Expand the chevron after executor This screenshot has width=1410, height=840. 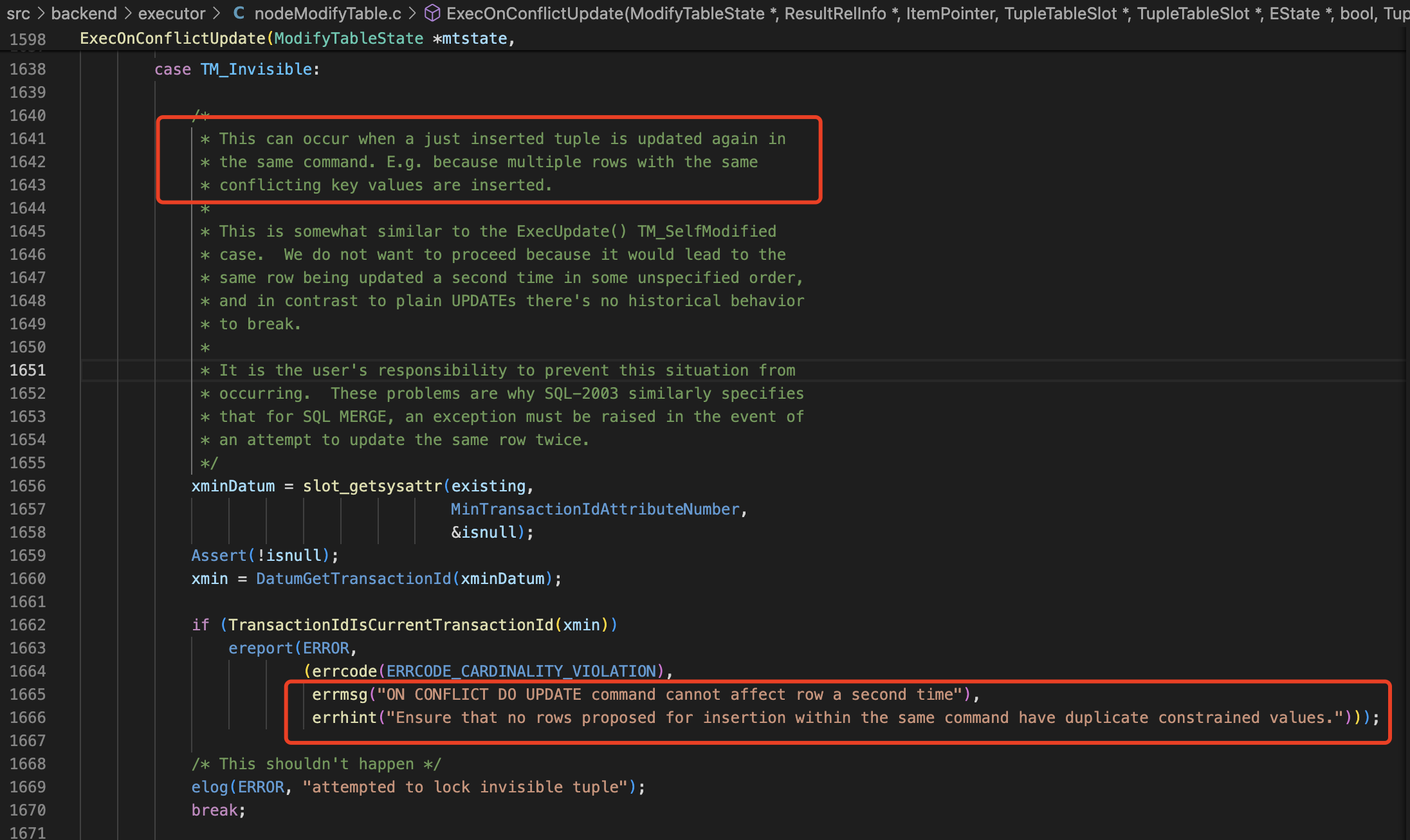tap(215, 13)
